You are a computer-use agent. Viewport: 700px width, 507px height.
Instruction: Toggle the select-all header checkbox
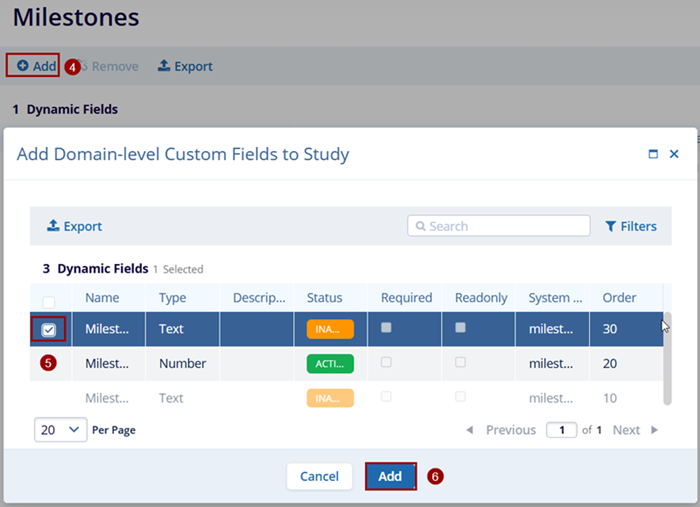pyautogui.click(x=49, y=299)
